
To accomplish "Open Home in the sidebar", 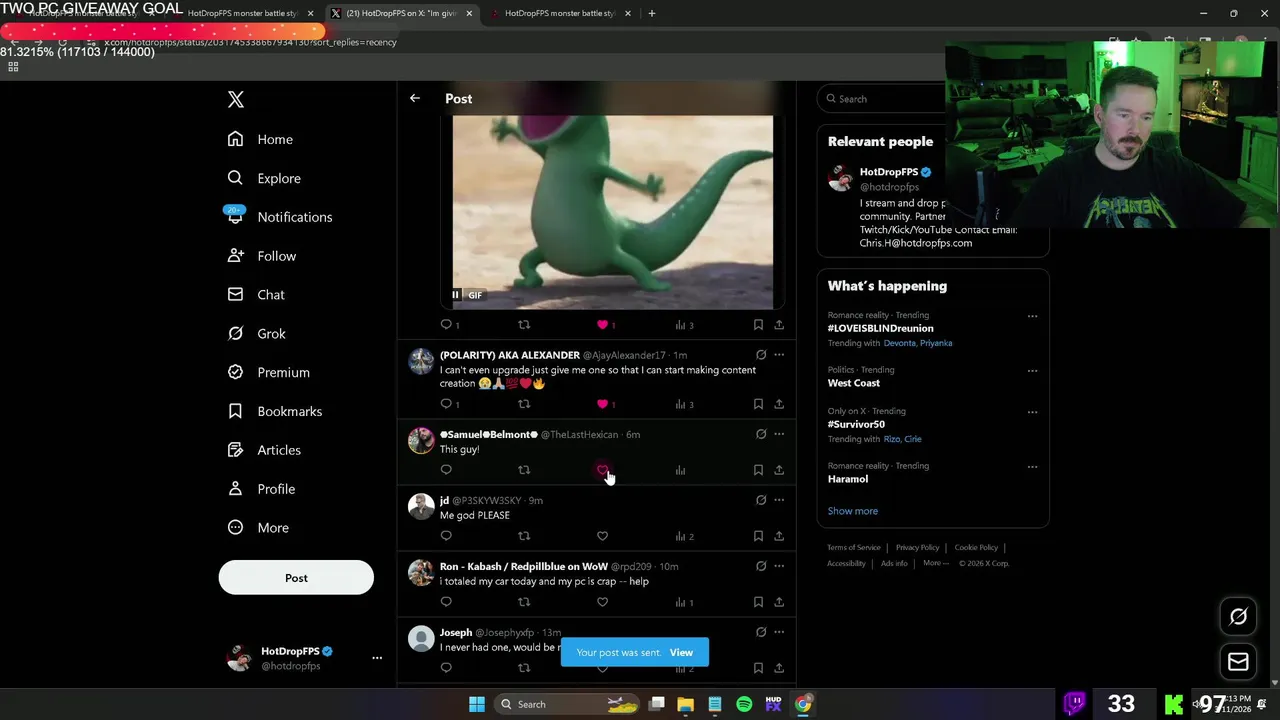I will pos(260,139).
